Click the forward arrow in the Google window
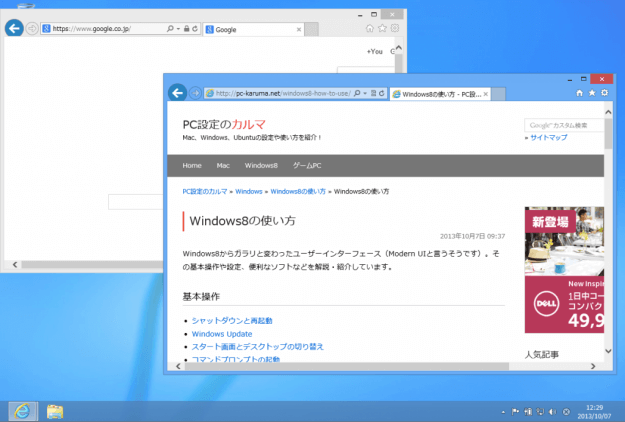The image size is (625, 422). point(32,28)
